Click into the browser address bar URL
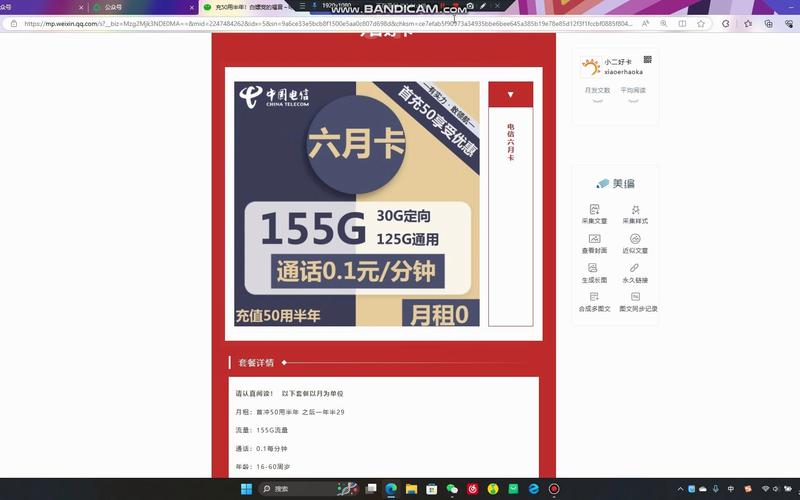800x500 pixels. pyautogui.click(x=329, y=23)
